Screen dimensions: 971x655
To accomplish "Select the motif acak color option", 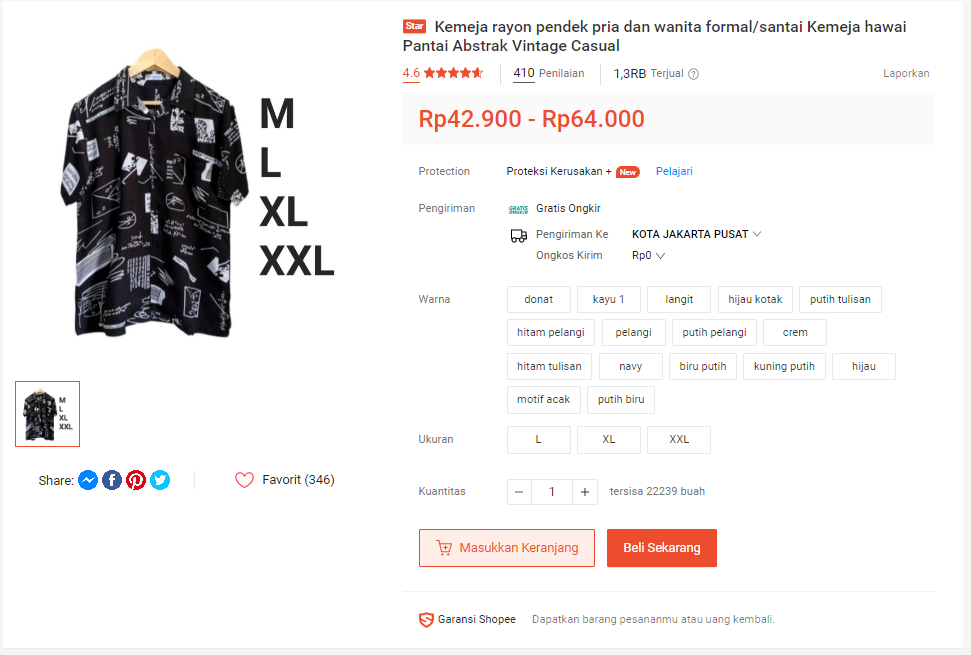I will coord(543,400).
